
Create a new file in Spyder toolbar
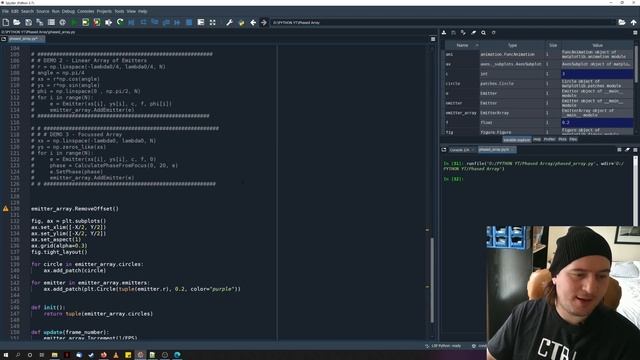point(6,22)
